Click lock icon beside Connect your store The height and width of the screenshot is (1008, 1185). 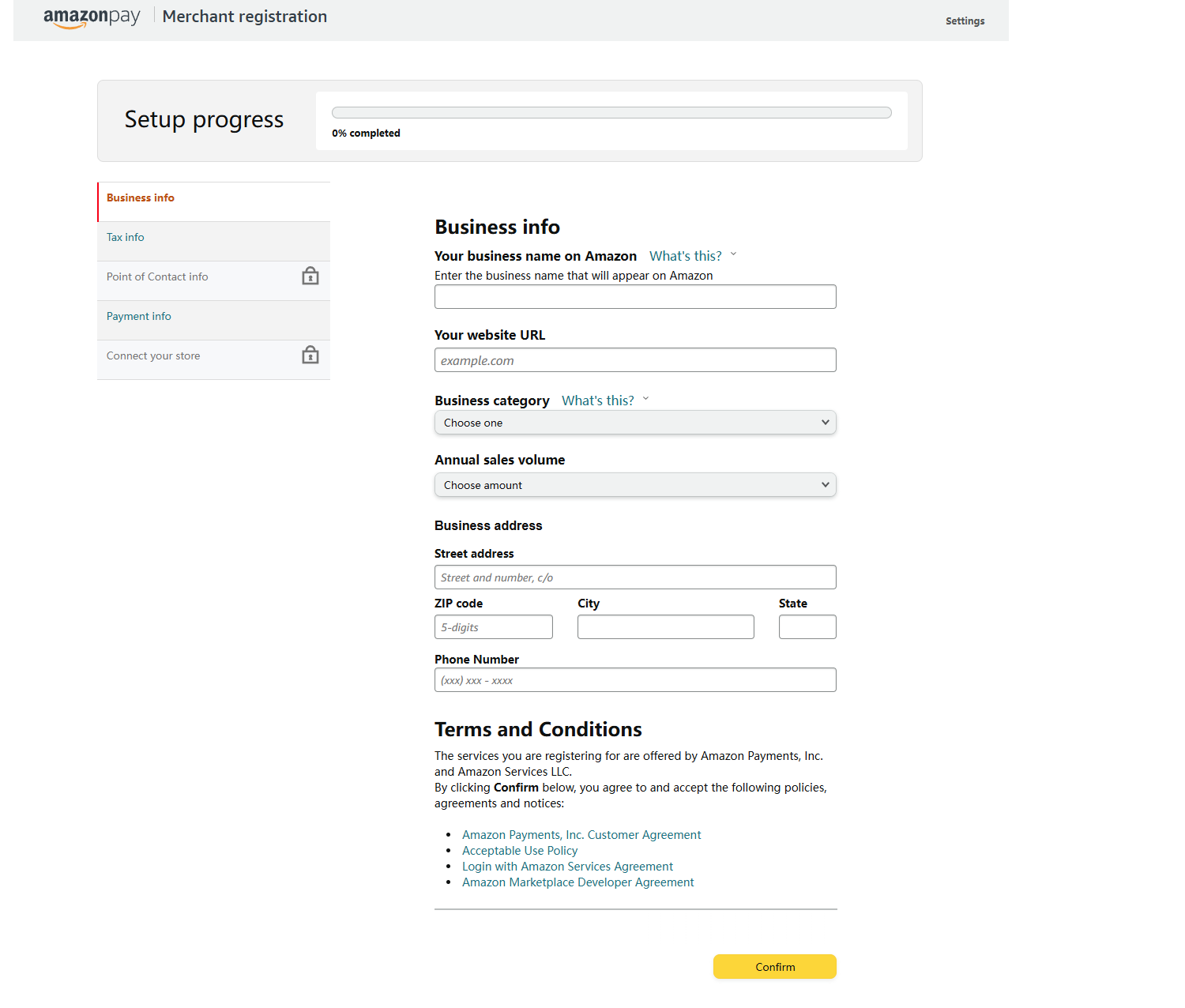point(310,355)
